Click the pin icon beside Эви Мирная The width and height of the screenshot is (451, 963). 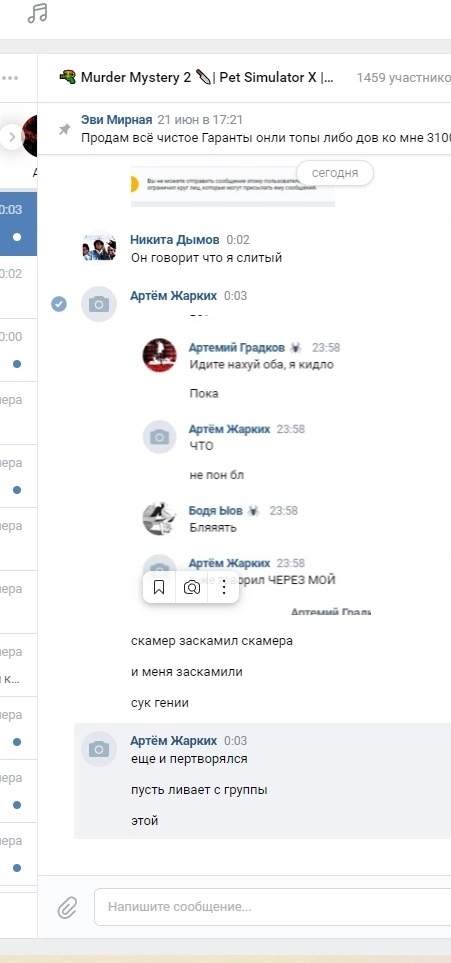[x=64, y=130]
